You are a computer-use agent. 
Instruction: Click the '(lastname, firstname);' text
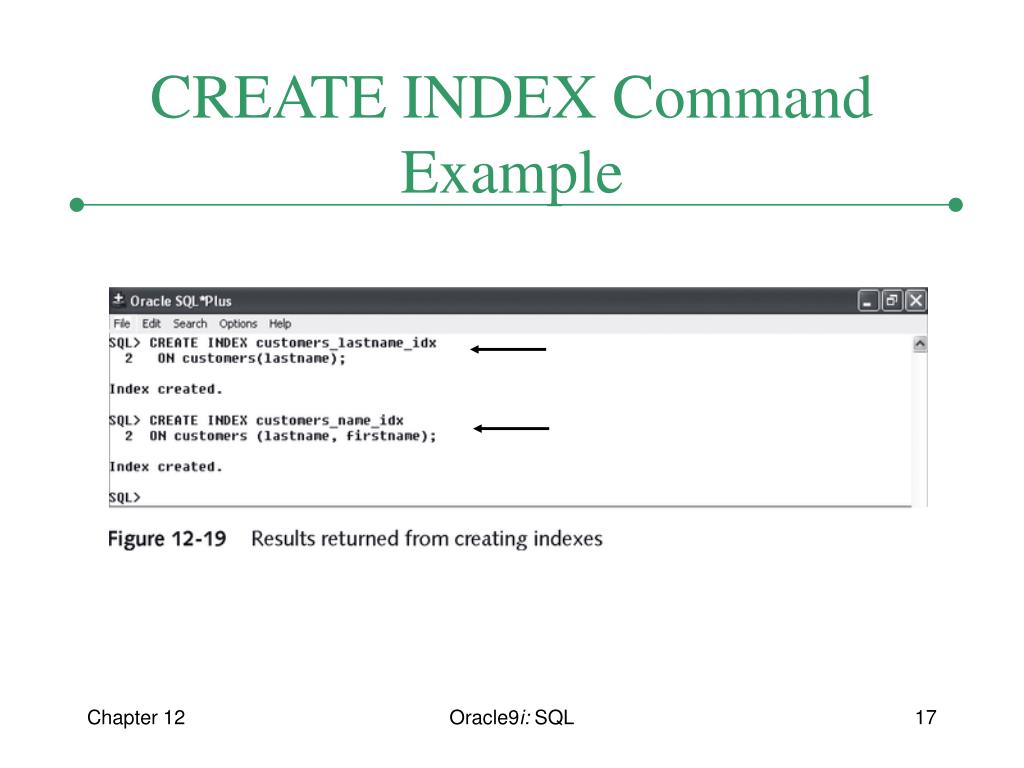[x=346, y=436]
